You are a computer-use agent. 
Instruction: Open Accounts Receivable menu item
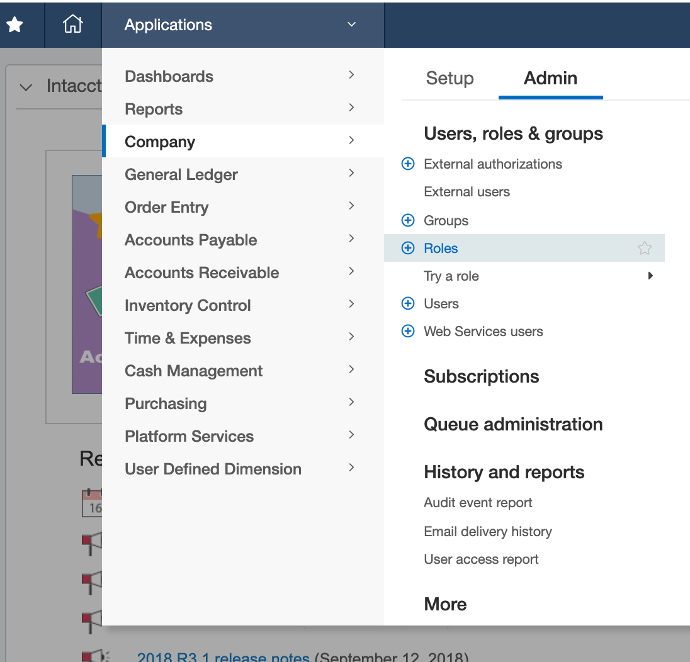click(243, 272)
